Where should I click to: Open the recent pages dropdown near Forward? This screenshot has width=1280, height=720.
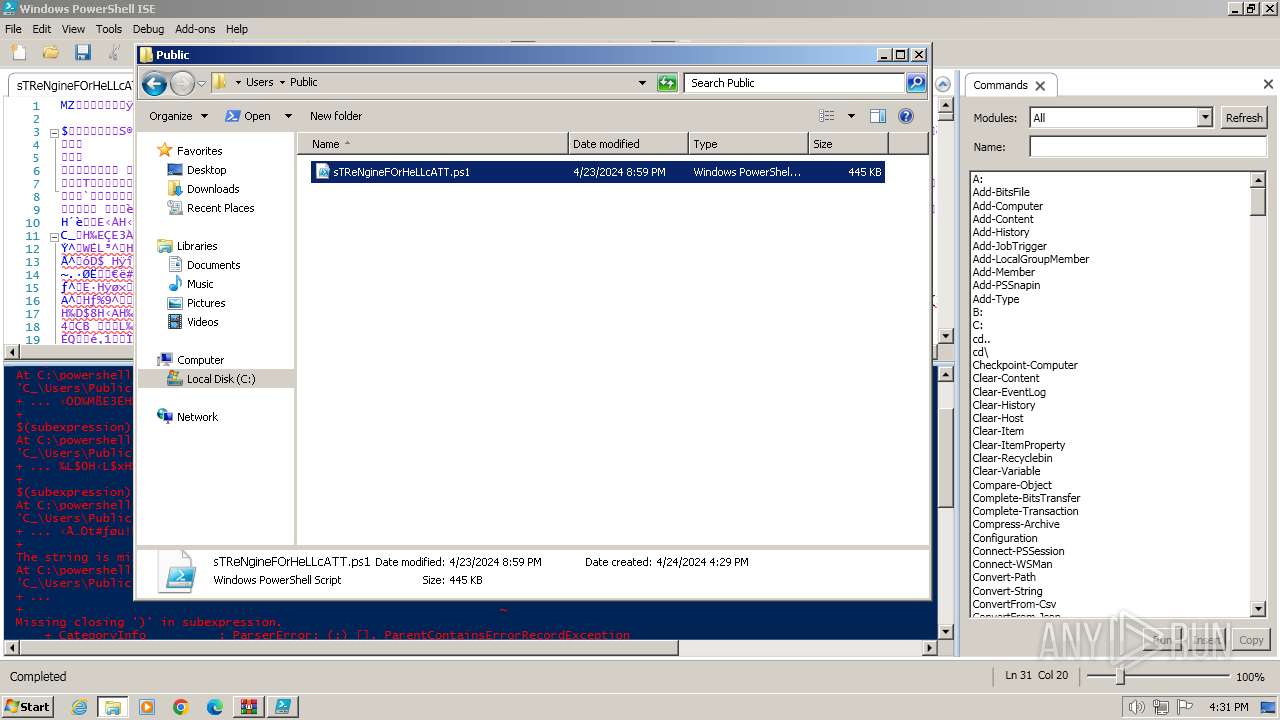pyautogui.click(x=202, y=83)
